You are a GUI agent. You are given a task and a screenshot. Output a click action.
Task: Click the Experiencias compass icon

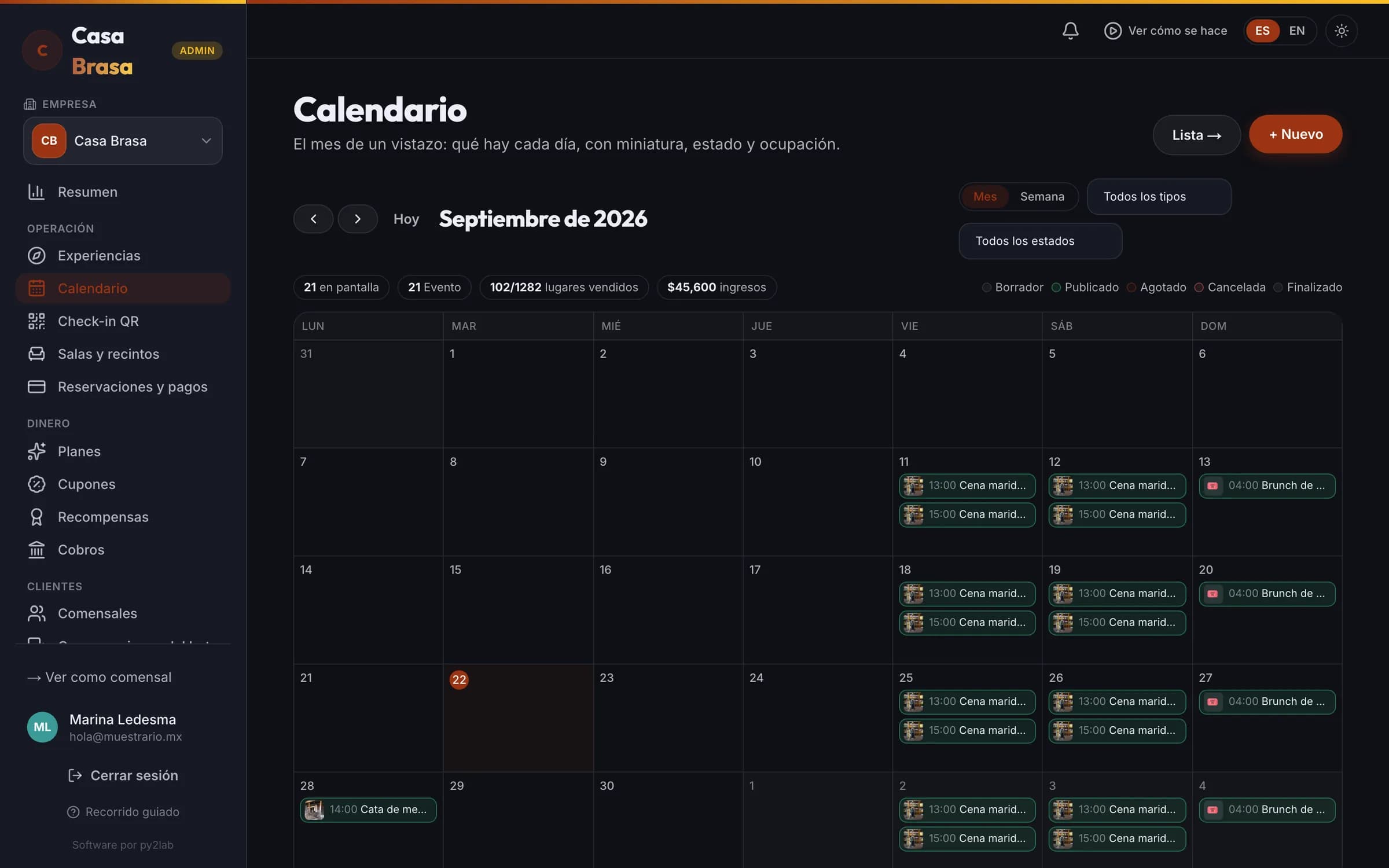click(x=36, y=255)
